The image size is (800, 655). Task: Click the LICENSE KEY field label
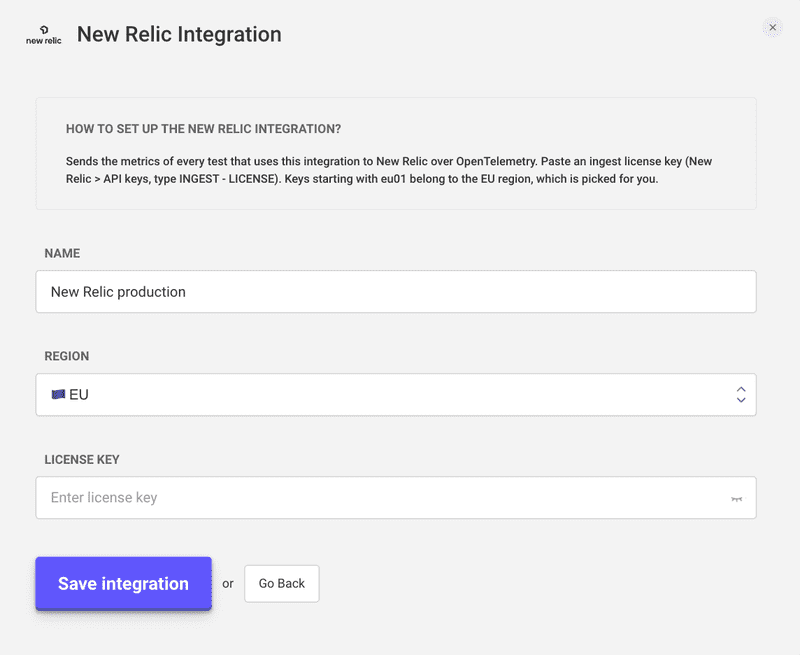tap(82, 460)
